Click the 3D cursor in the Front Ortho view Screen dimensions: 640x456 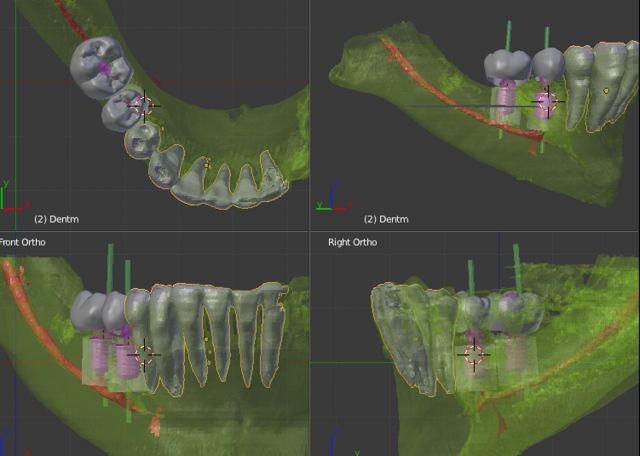coord(144,354)
